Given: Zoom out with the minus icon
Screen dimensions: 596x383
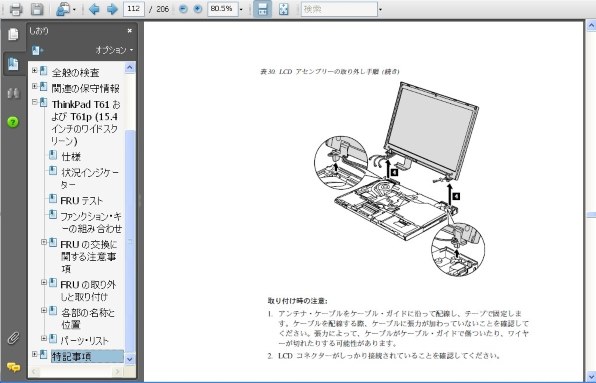Looking at the screenshot, I should (x=183, y=9).
